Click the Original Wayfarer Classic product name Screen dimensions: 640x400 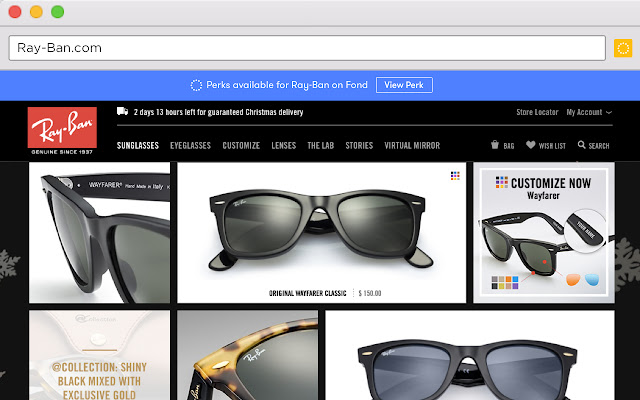click(307, 293)
